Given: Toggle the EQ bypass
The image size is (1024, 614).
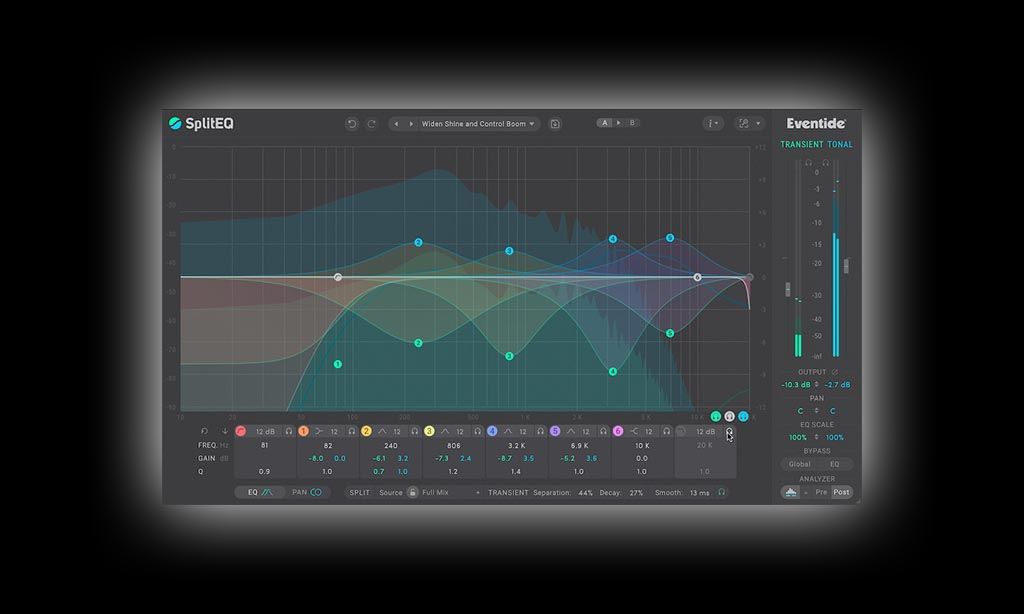Looking at the screenshot, I should click(x=835, y=464).
